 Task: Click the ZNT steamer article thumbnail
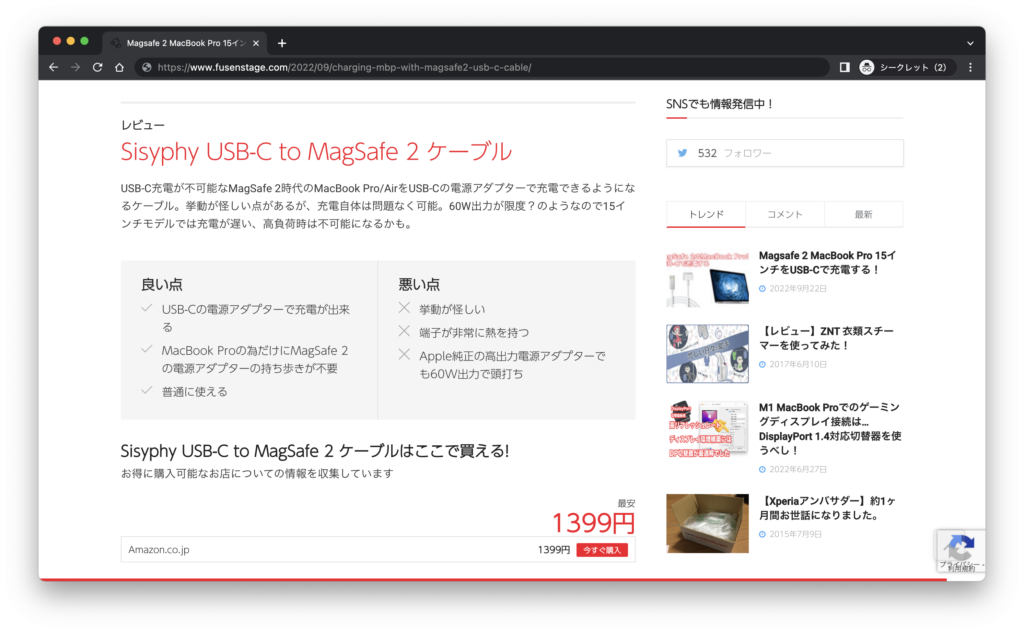[x=707, y=353]
